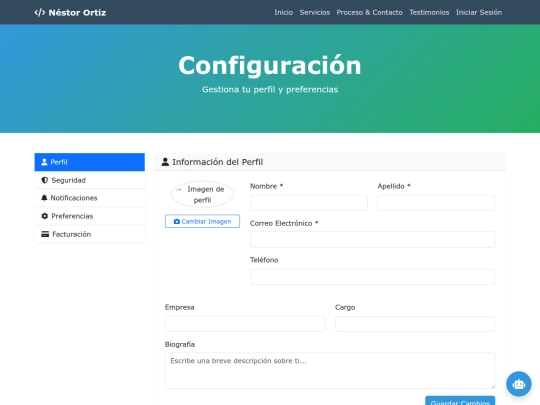Click the camera icon in Cambiar Imagen
This screenshot has width=540, height=405.
(x=177, y=221)
